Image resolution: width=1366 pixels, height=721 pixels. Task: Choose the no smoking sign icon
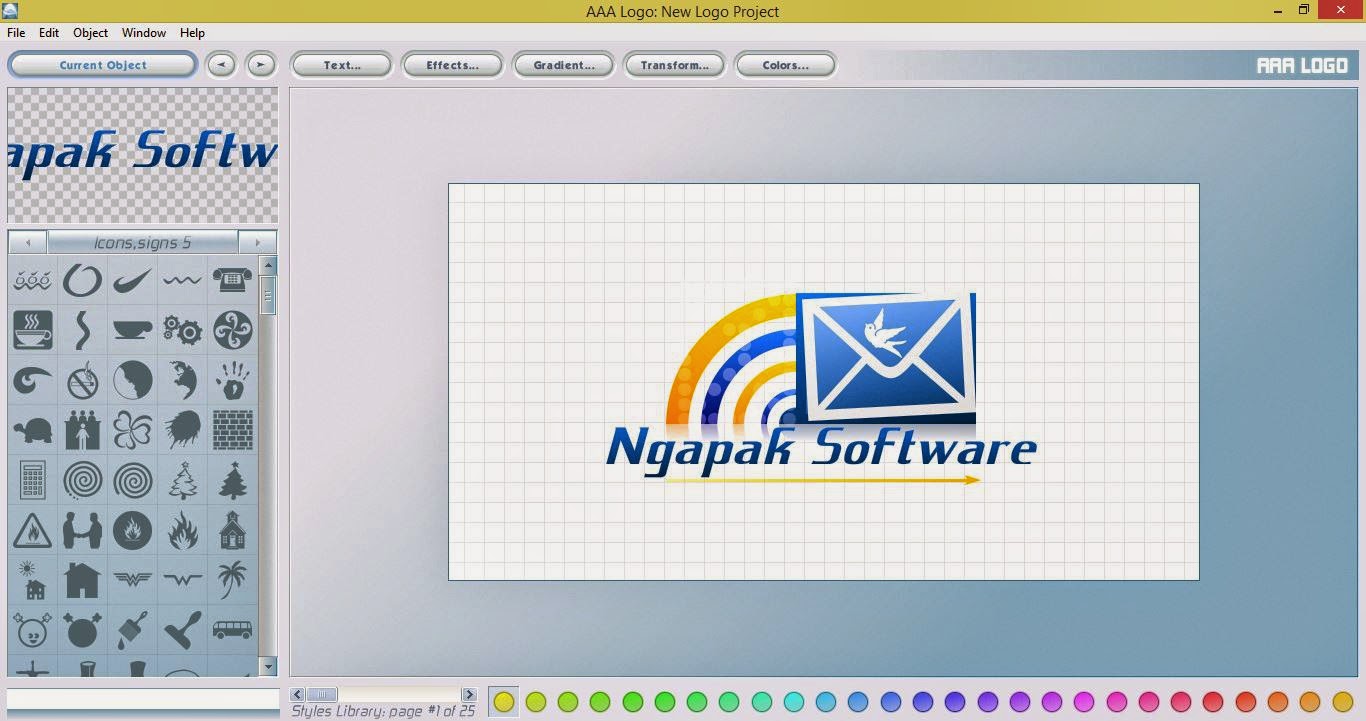(x=83, y=380)
